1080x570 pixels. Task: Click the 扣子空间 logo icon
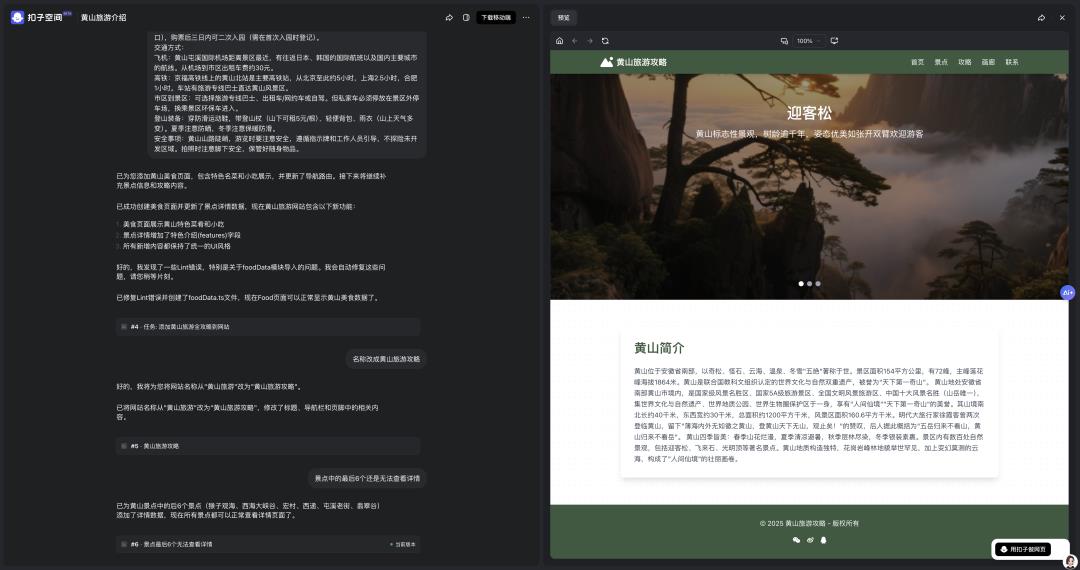click(x=17, y=17)
